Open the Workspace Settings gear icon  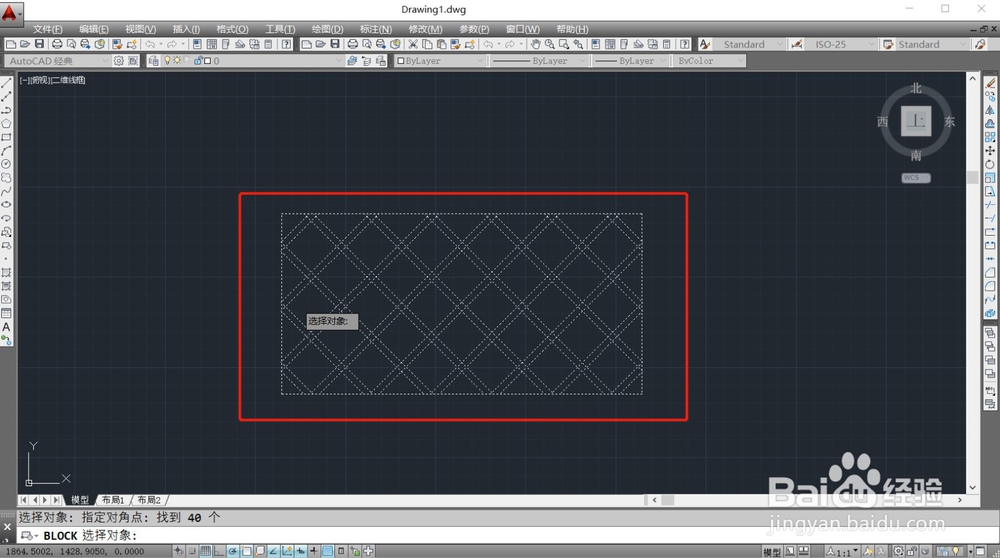click(x=119, y=61)
